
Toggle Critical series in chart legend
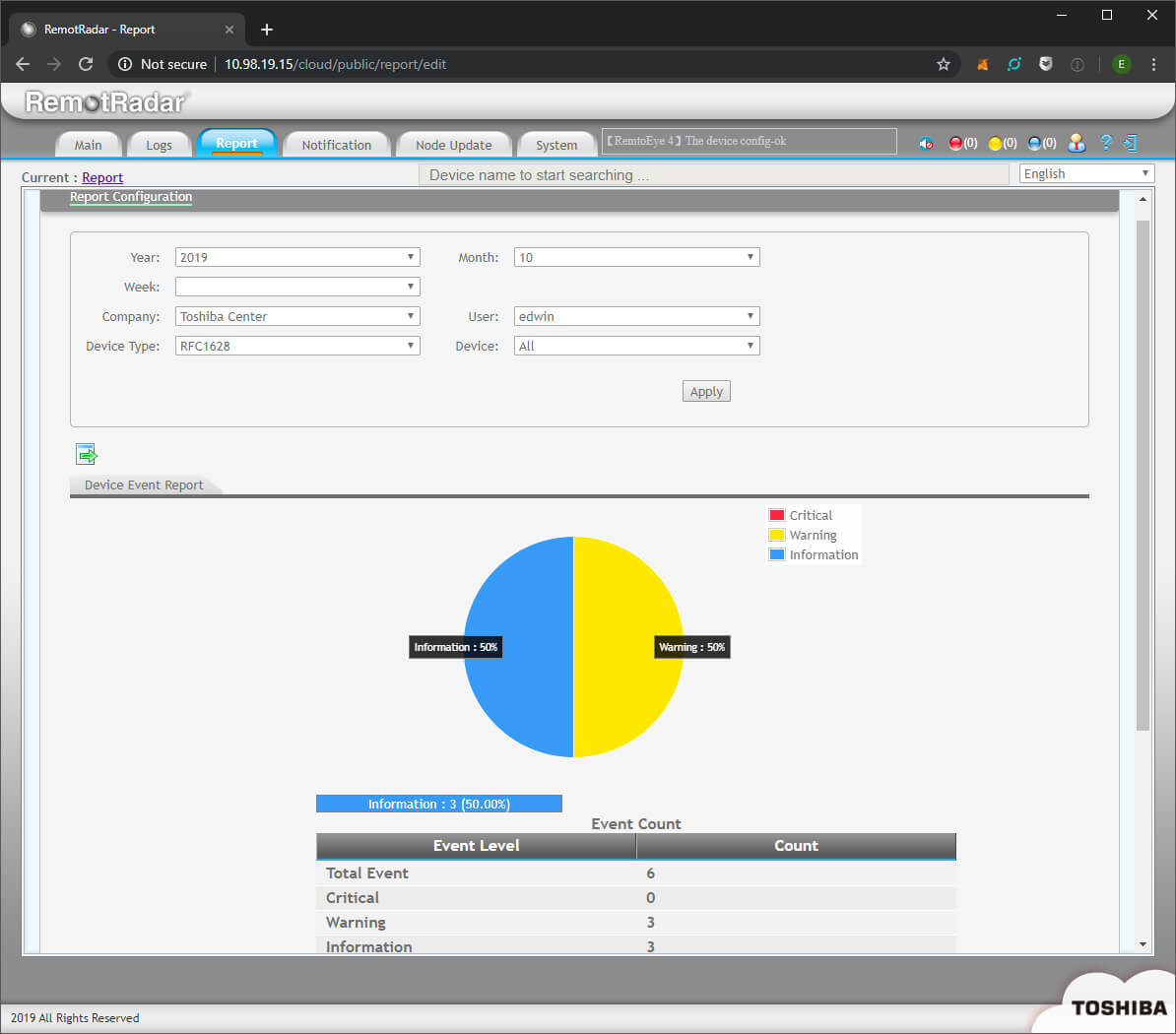tap(801, 515)
